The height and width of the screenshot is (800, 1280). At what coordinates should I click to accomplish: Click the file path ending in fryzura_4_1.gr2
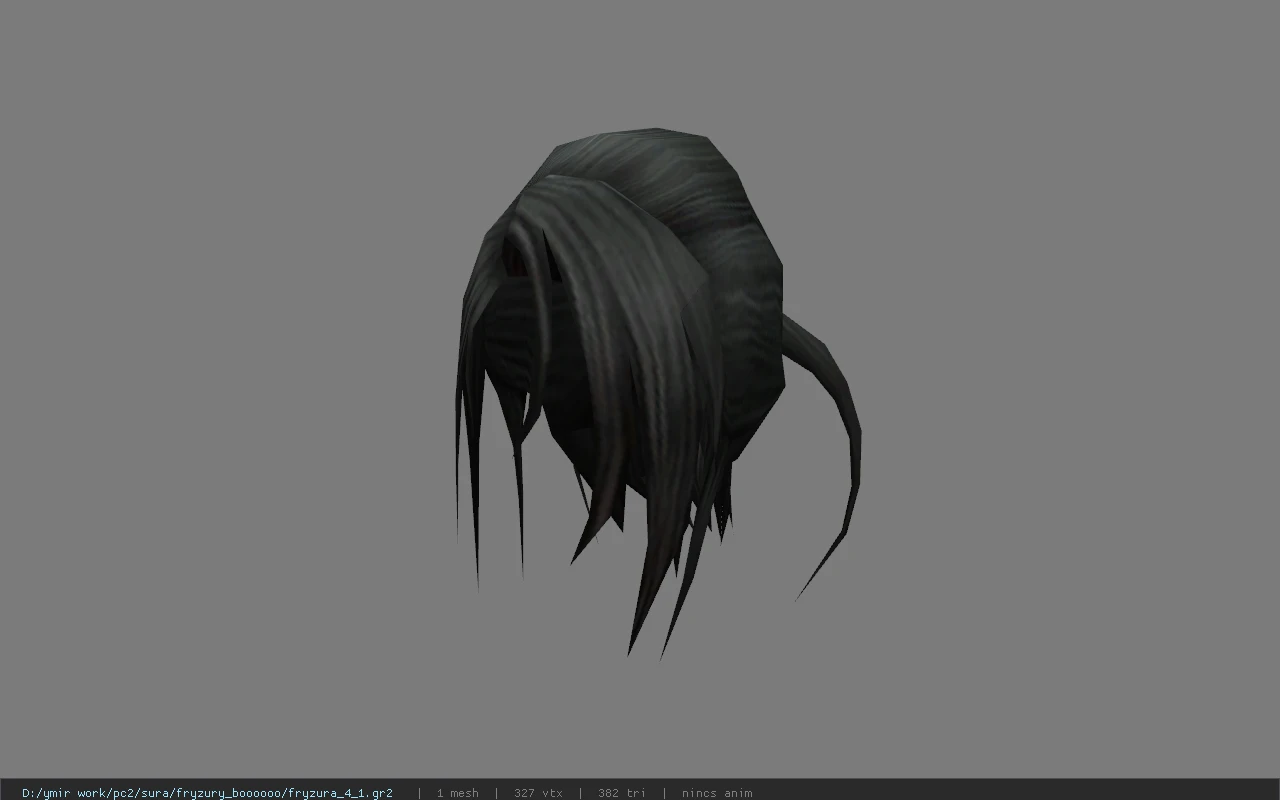click(x=207, y=793)
